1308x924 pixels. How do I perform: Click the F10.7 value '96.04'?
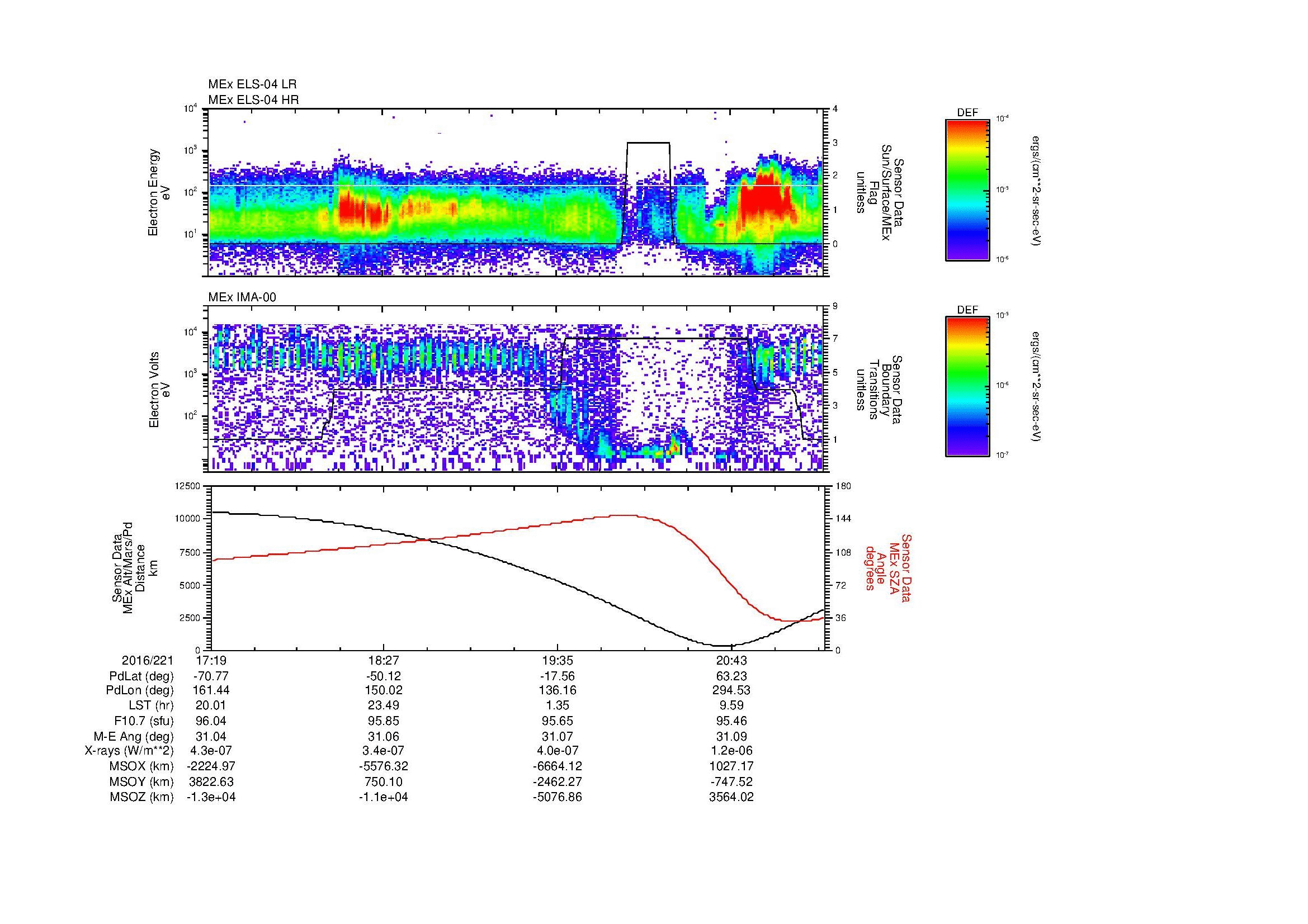(x=211, y=721)
